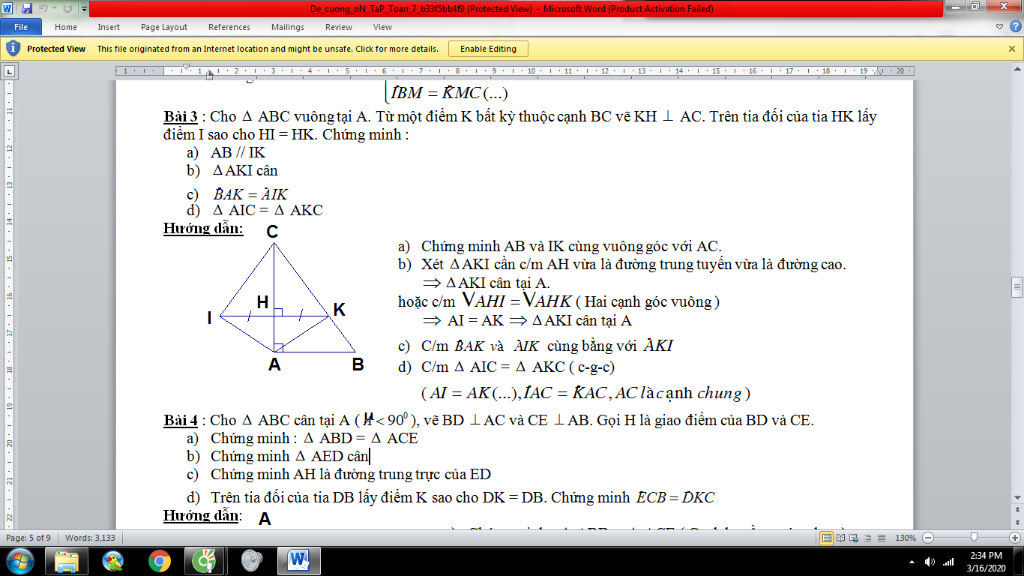Click Next Page double-arrow button
This screenshot has height=576, width=1024.
pos(1017,524)
